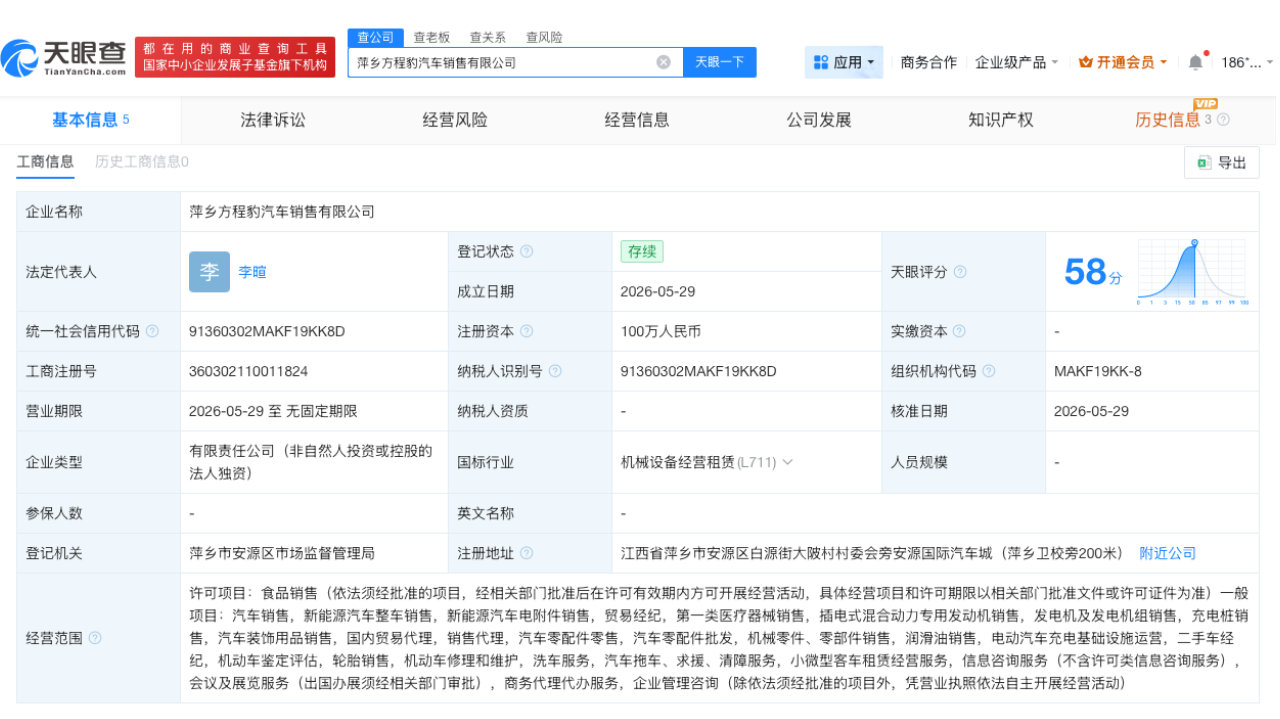Expand the 机械设备经营租赁 industry chevron
1280x719 pixels.
787,462
